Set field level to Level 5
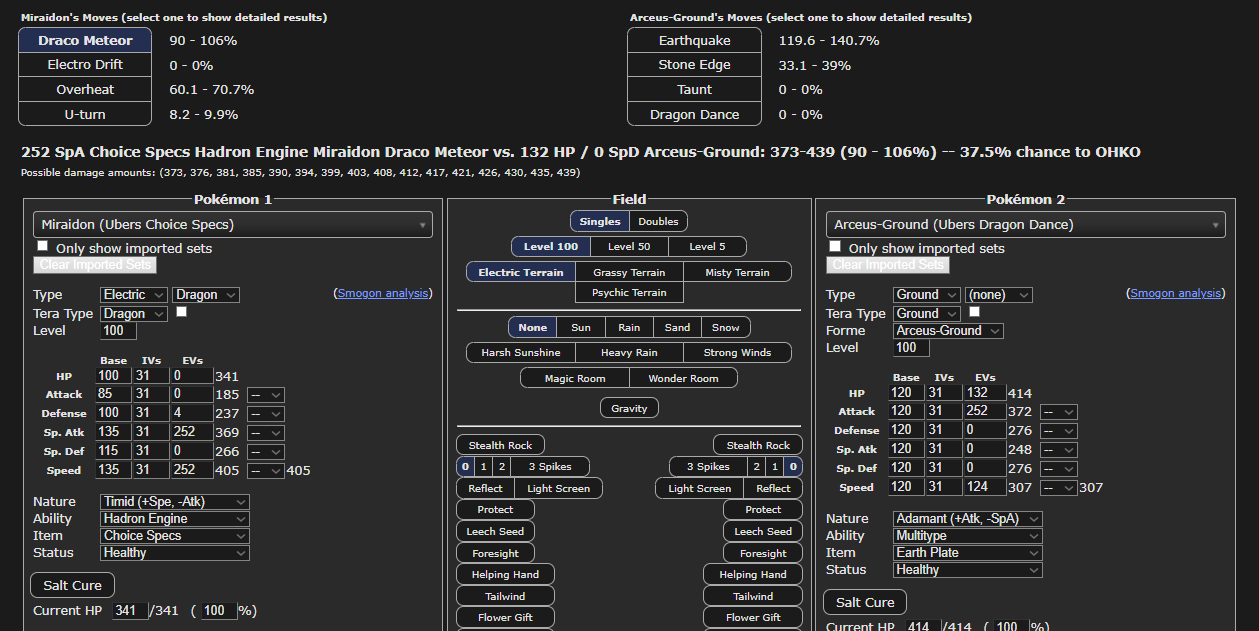1259x631 pixels. (x=708, y=247)
